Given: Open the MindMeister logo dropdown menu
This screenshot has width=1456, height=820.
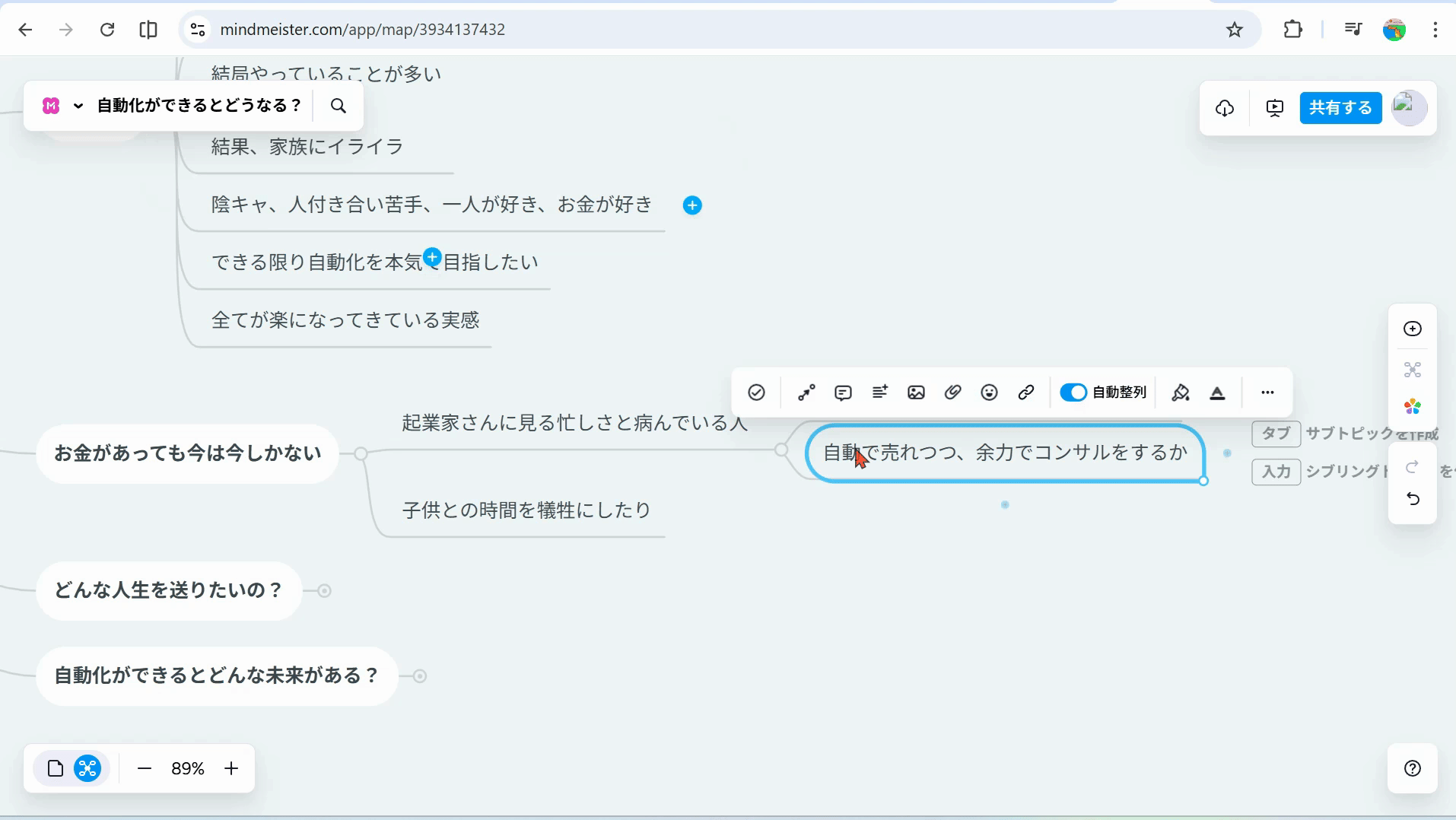Looking at the screenshot, I should coord(62,106).
